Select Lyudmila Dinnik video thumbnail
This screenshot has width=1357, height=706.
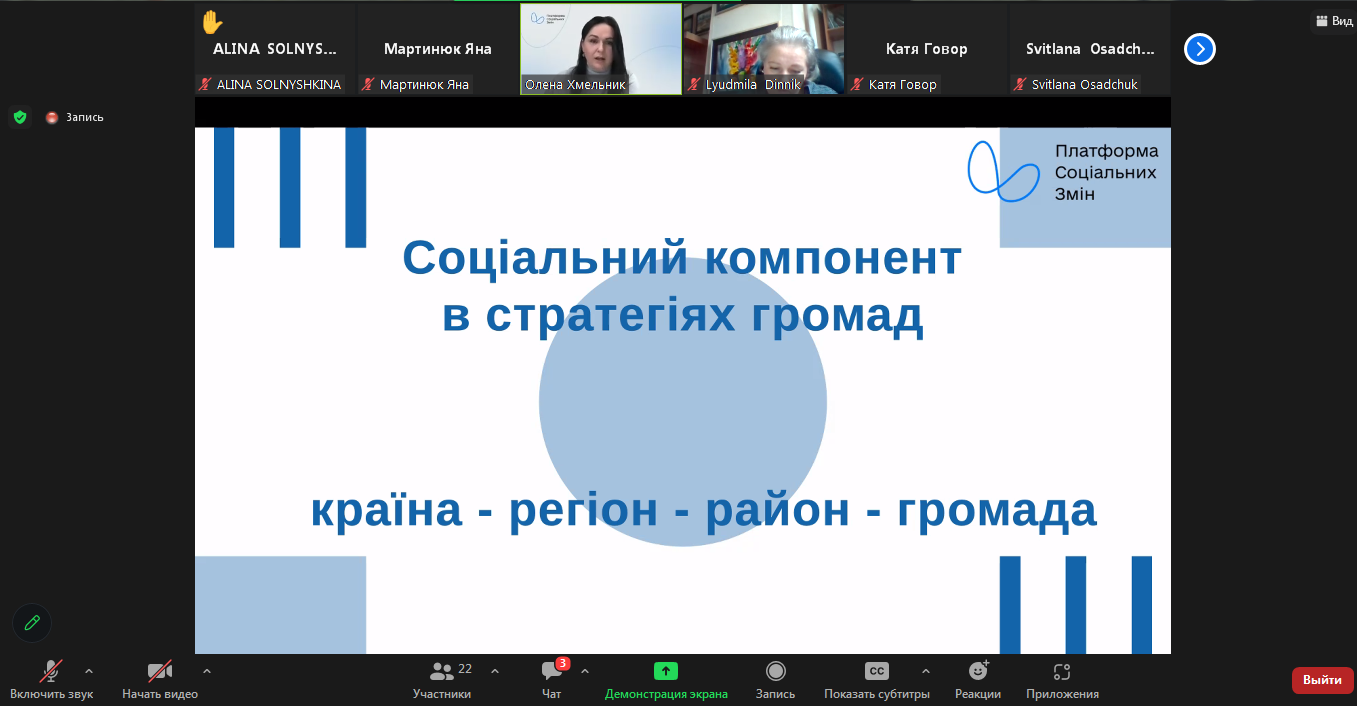pyautogui.click(x=764, y=49)
